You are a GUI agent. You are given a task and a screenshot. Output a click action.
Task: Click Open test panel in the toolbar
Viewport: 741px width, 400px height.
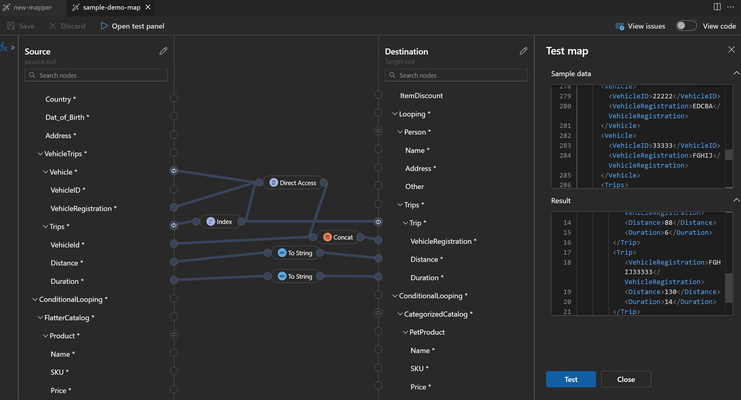click(x=132, y=26)
